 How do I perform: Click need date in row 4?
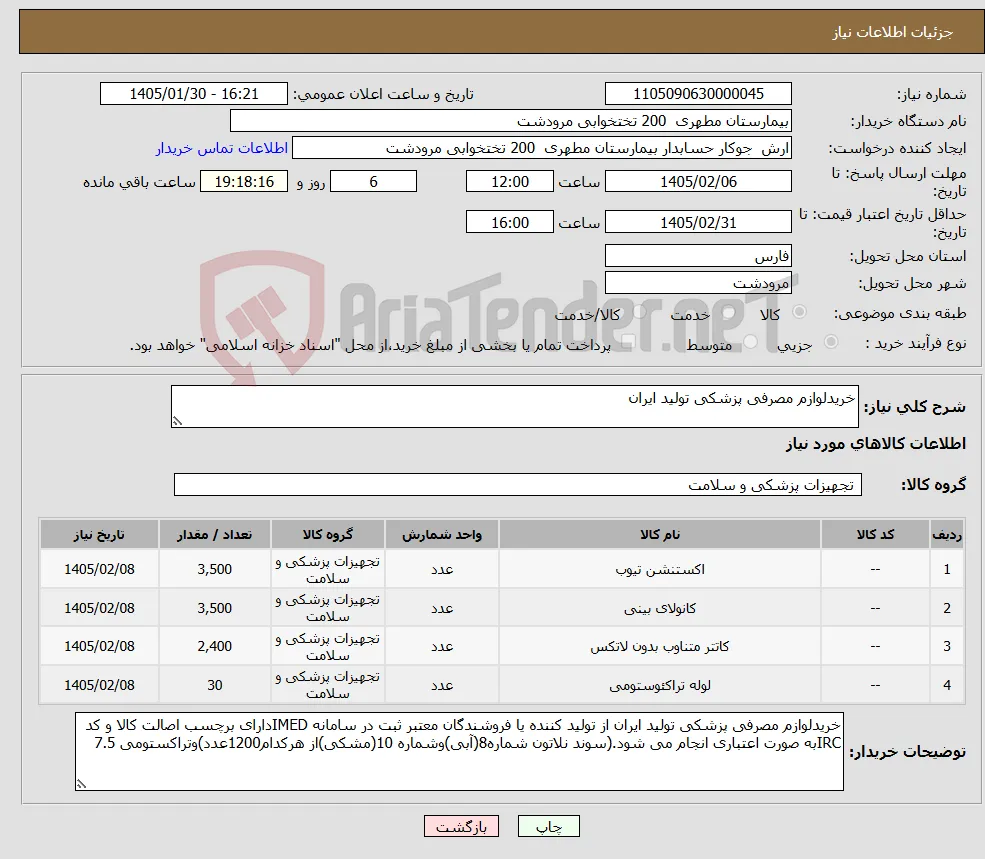99,686
